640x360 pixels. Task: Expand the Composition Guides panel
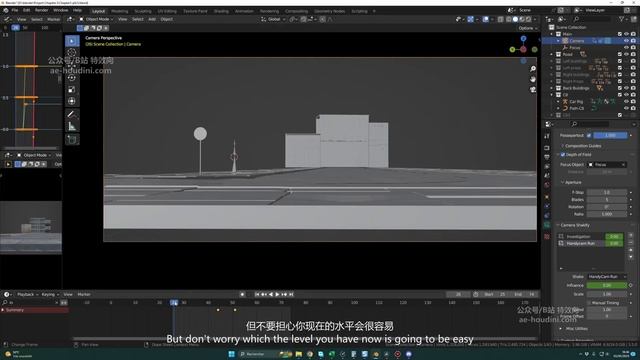(x=582, y=146)
